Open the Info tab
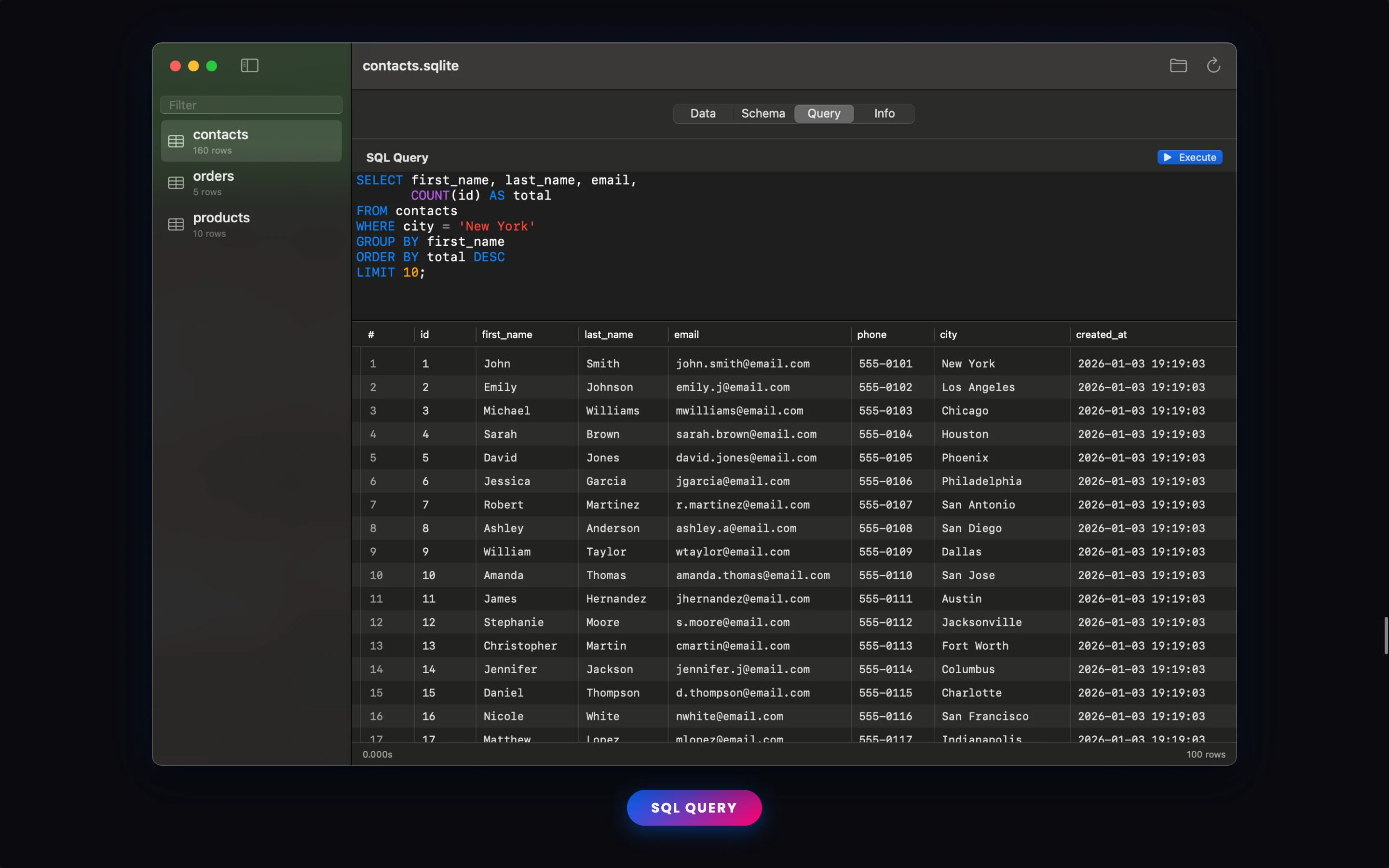 click(x=884, y=113)
